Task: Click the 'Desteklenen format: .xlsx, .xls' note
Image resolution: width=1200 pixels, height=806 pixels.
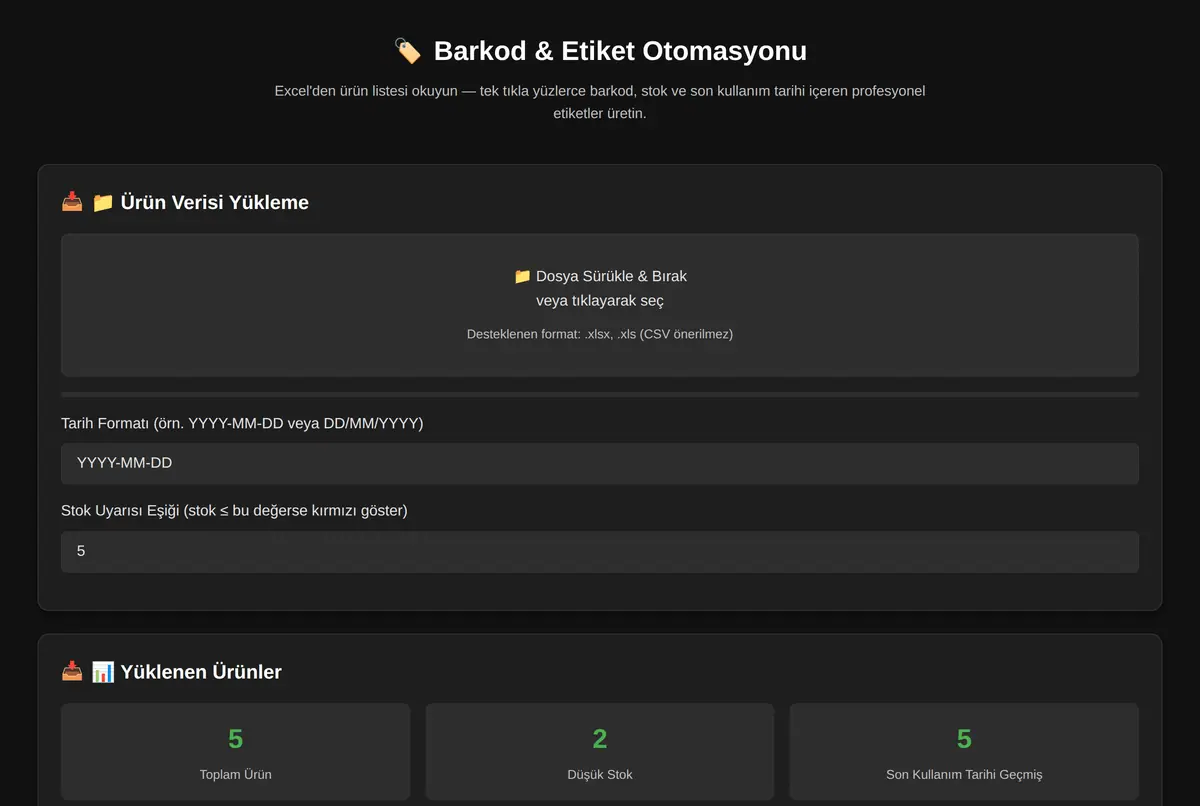Action: tap(600, 334)
